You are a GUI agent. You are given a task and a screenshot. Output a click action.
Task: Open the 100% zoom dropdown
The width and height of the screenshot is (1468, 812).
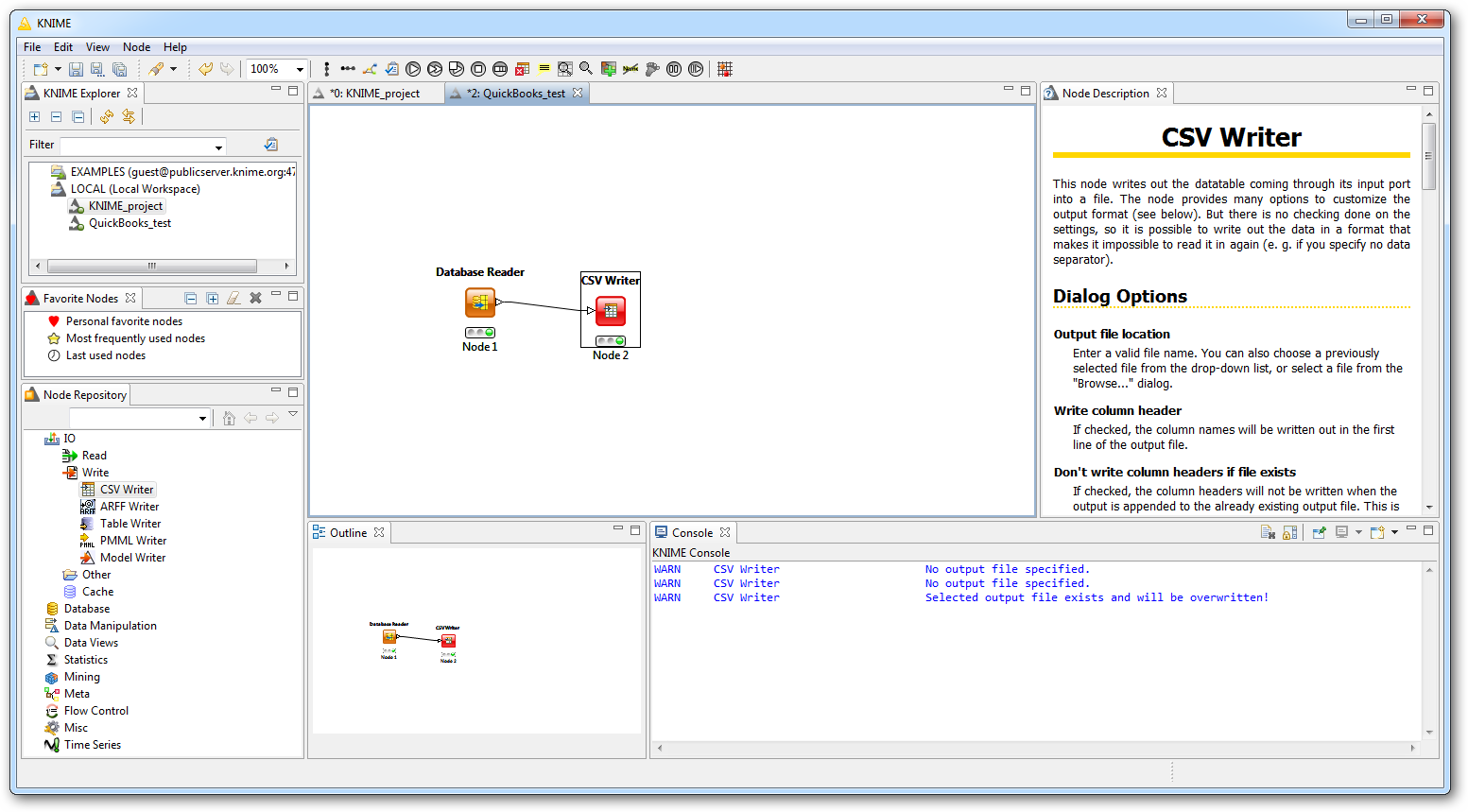pos(300,69)
